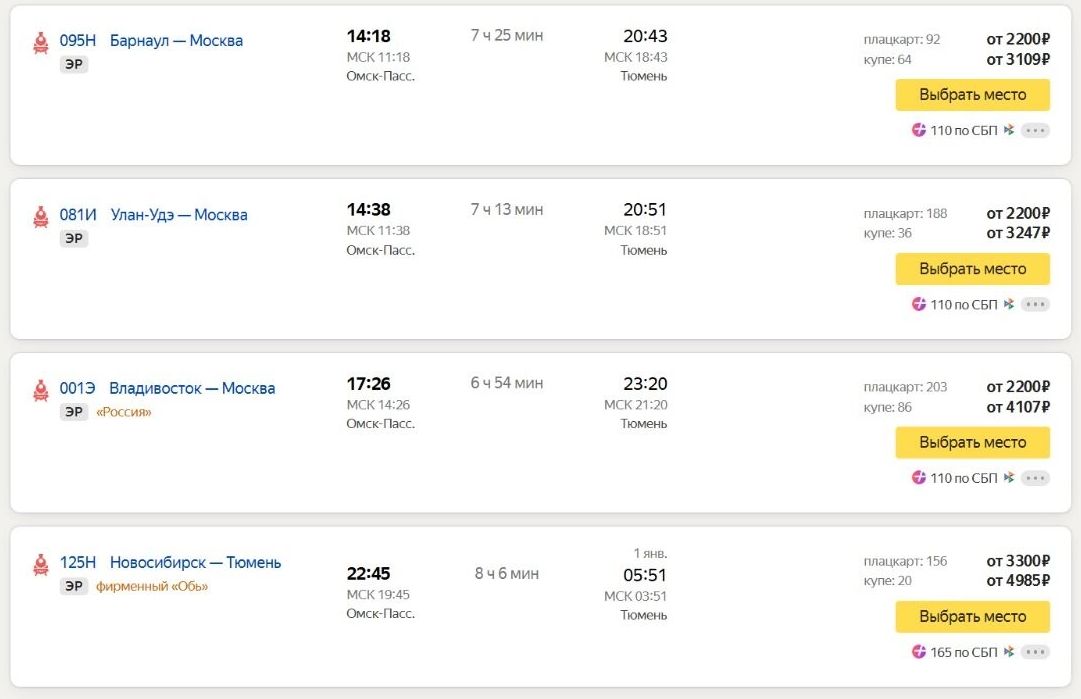Expand the three-dots cashback options for train 081И
This screenshot has width=1081, height=699.
click(x=1035, y=304)
